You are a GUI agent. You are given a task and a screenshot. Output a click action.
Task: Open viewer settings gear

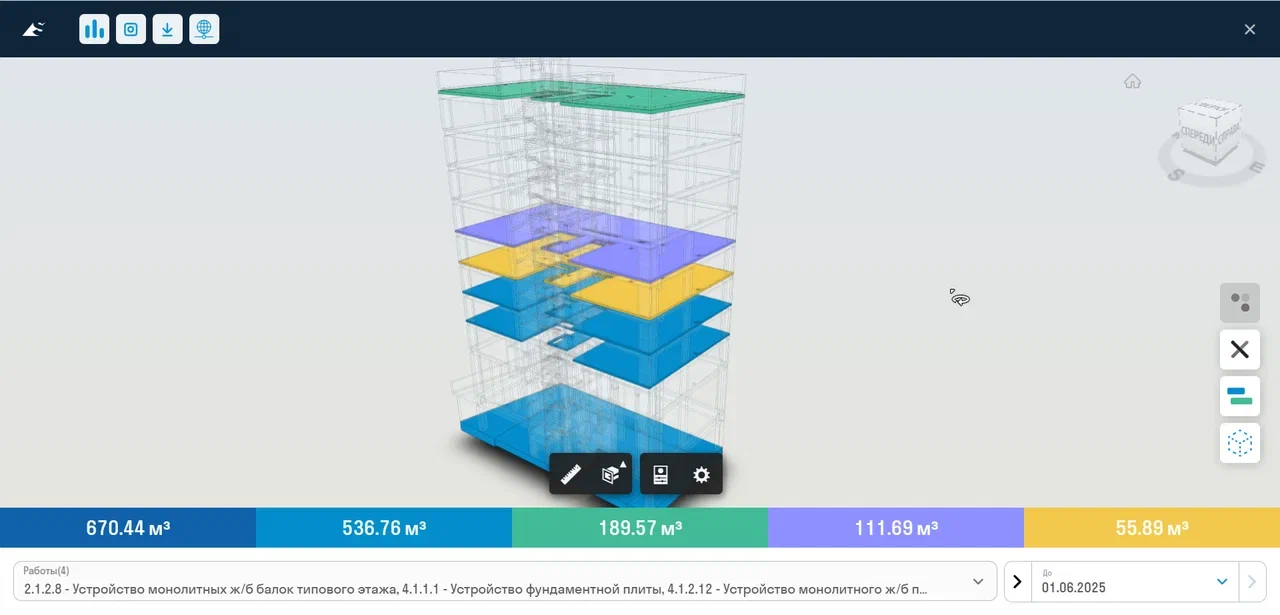coord(701,475)
